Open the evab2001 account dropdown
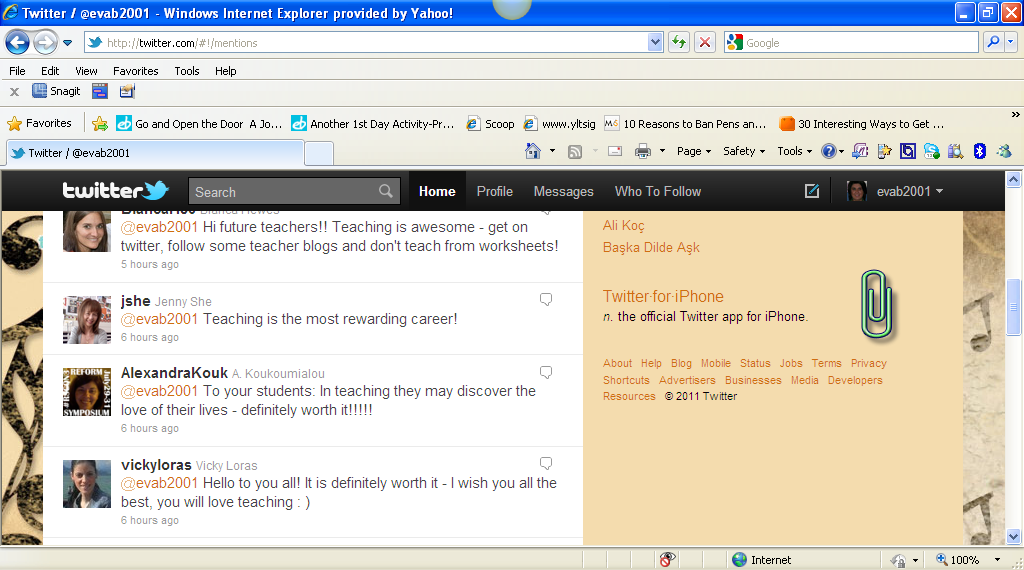This screenshot has height=570, width=1024. point(895,191)
